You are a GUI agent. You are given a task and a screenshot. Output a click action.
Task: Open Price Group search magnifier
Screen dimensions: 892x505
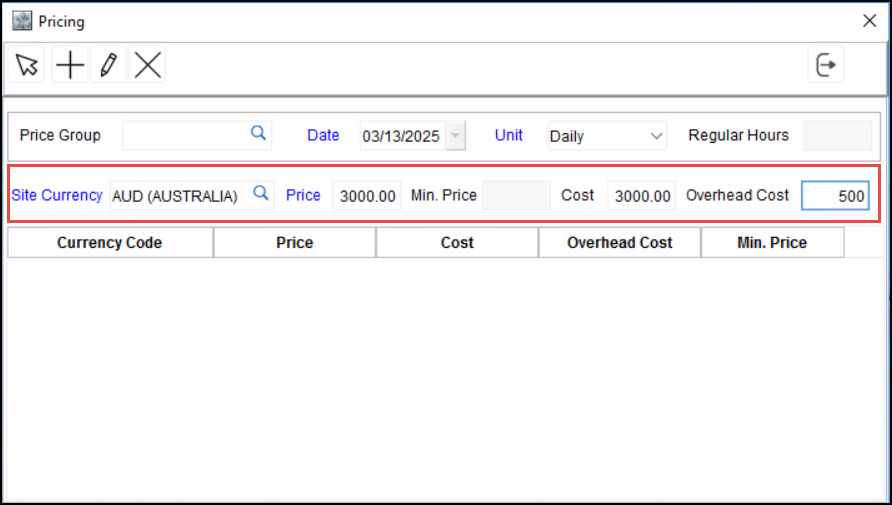point(258,134)
